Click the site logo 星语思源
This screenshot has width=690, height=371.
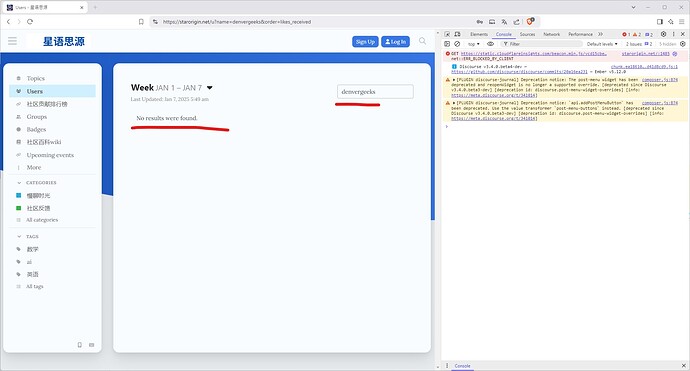coord(63,41)
